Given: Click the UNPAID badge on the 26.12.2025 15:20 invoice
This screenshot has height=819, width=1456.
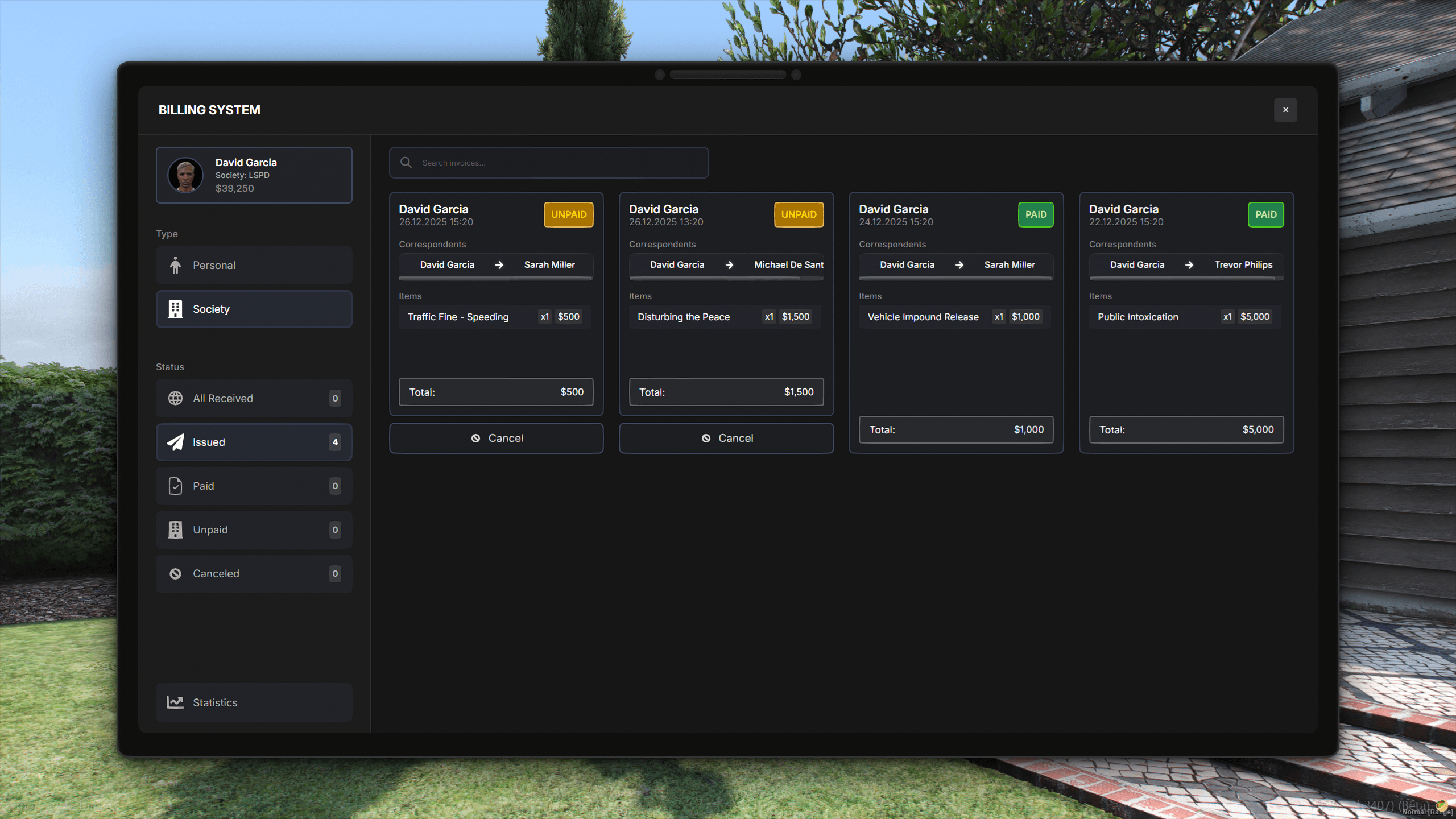Looking at the screenshot, I should click(x=569, y=214).
